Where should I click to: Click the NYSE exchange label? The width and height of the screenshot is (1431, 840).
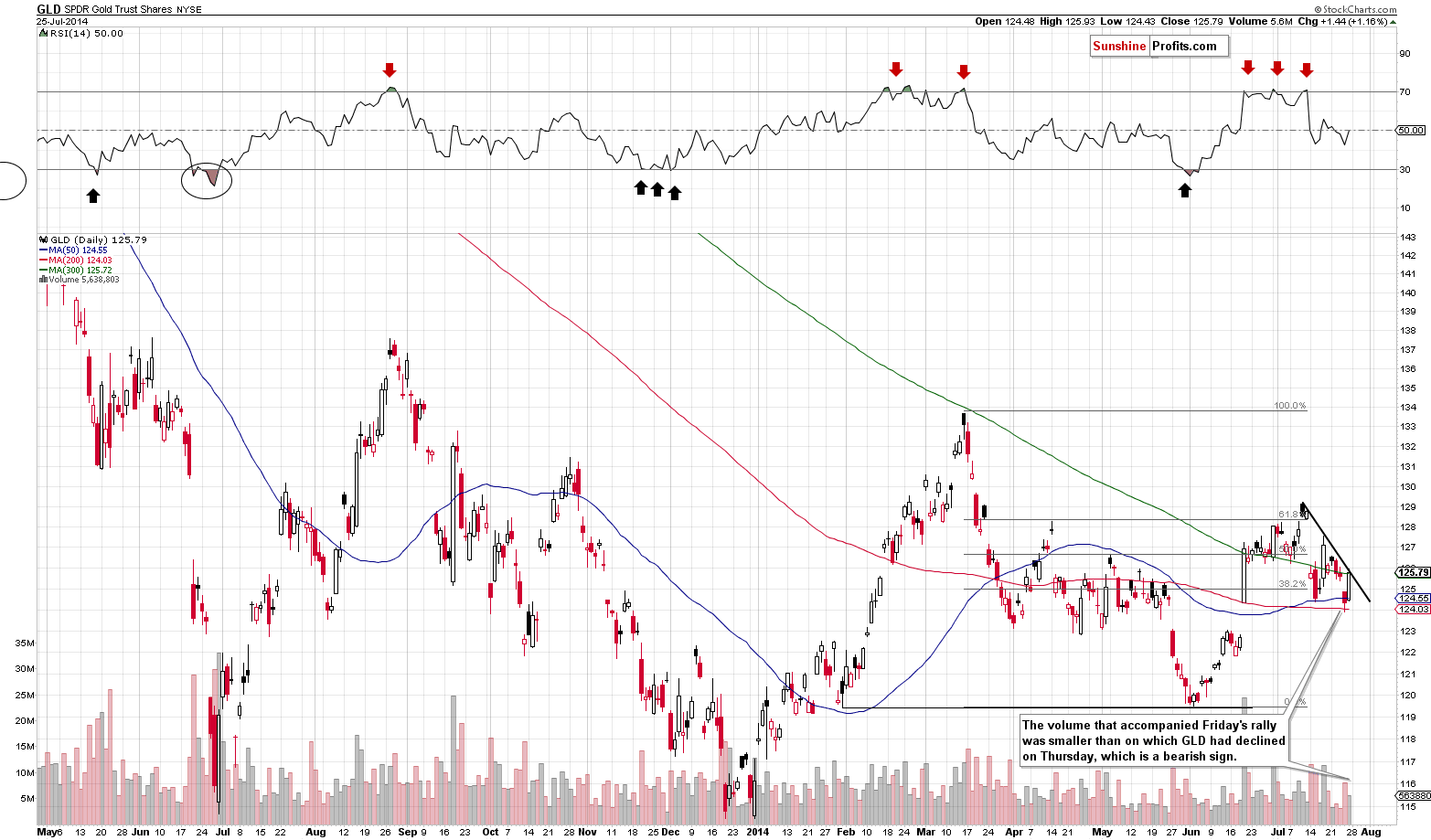pyautogui.click(x=189, y=10)
